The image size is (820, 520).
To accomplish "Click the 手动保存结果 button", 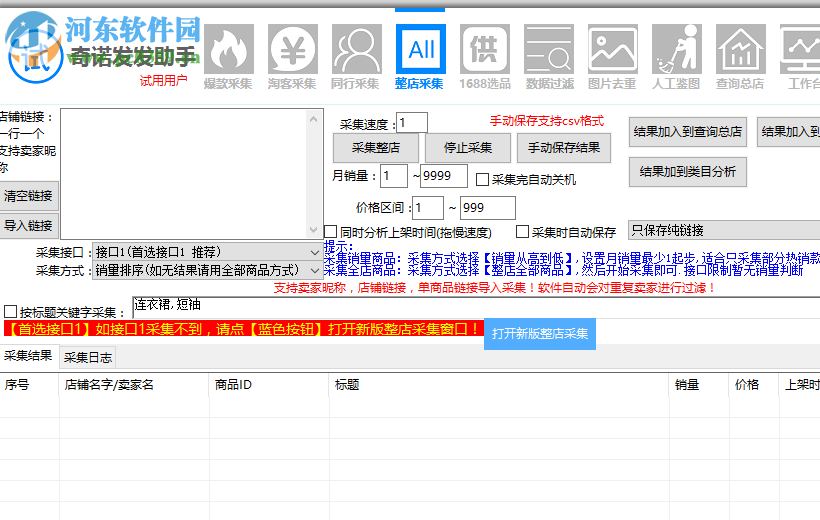I will 564,148.
